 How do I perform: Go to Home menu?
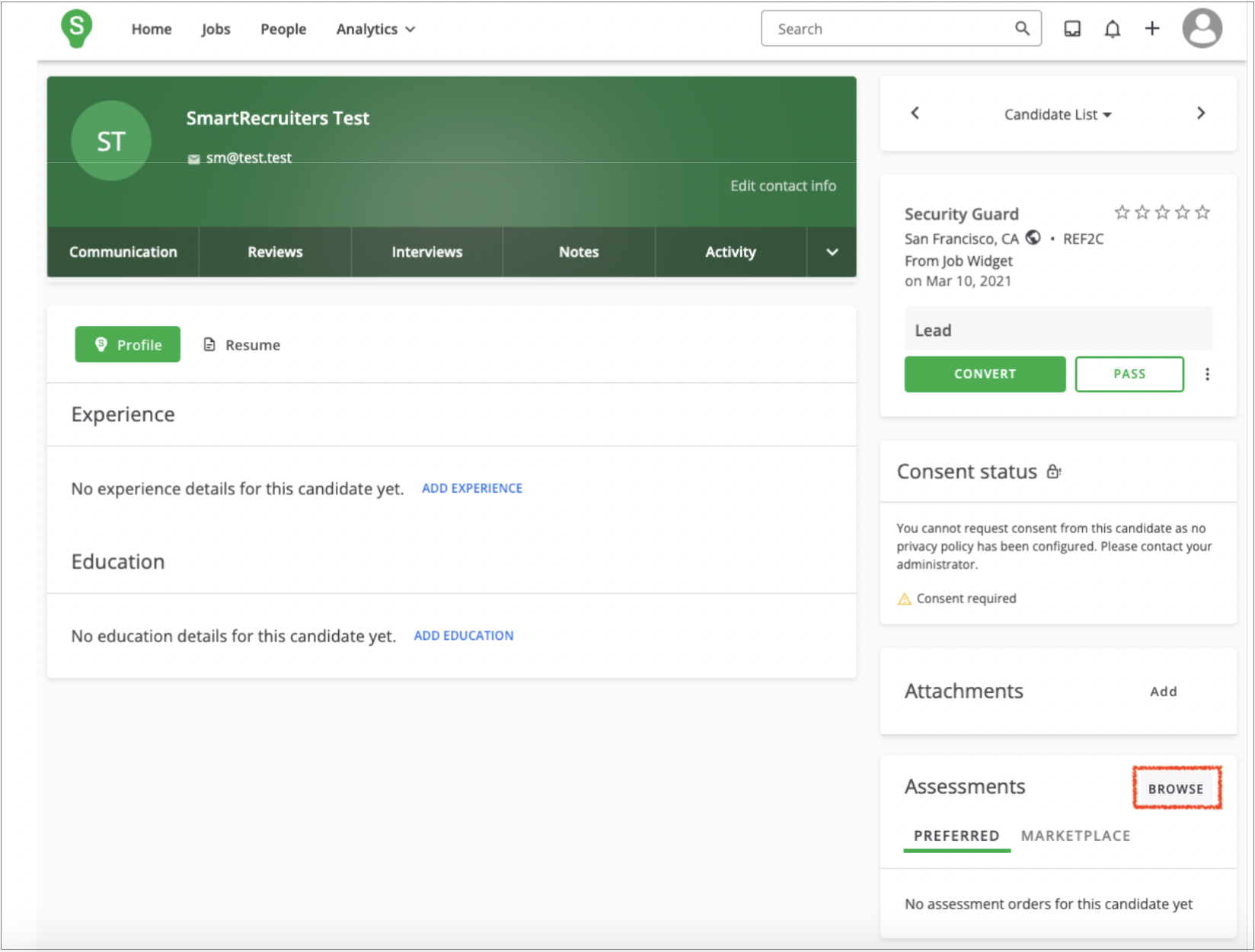click(152, 29)
